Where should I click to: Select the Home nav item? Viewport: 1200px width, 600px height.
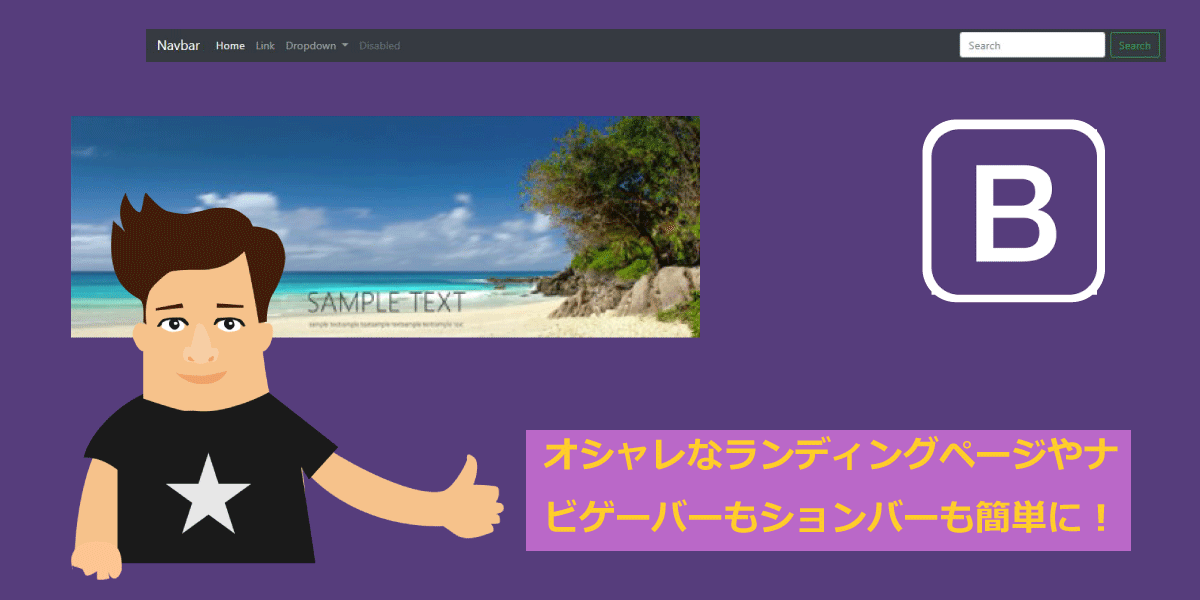coord(230,45)
